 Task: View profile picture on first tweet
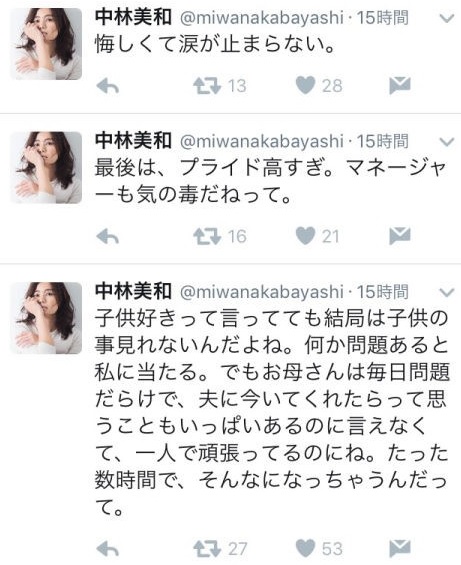(46, 44)
